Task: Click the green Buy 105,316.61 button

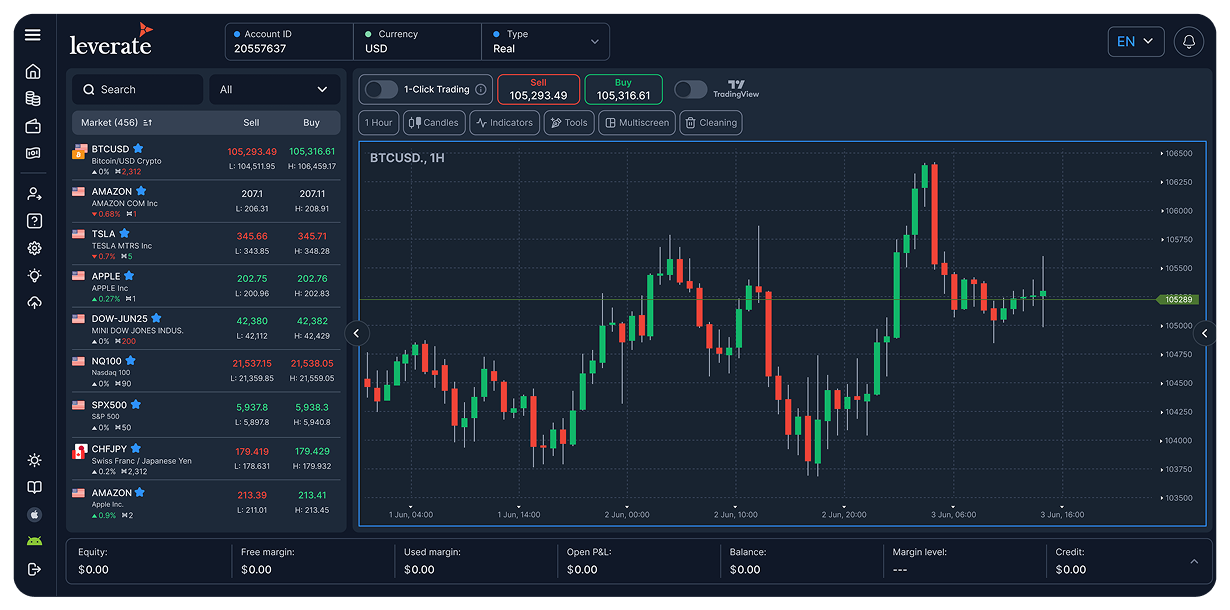Action: (623, 90)
